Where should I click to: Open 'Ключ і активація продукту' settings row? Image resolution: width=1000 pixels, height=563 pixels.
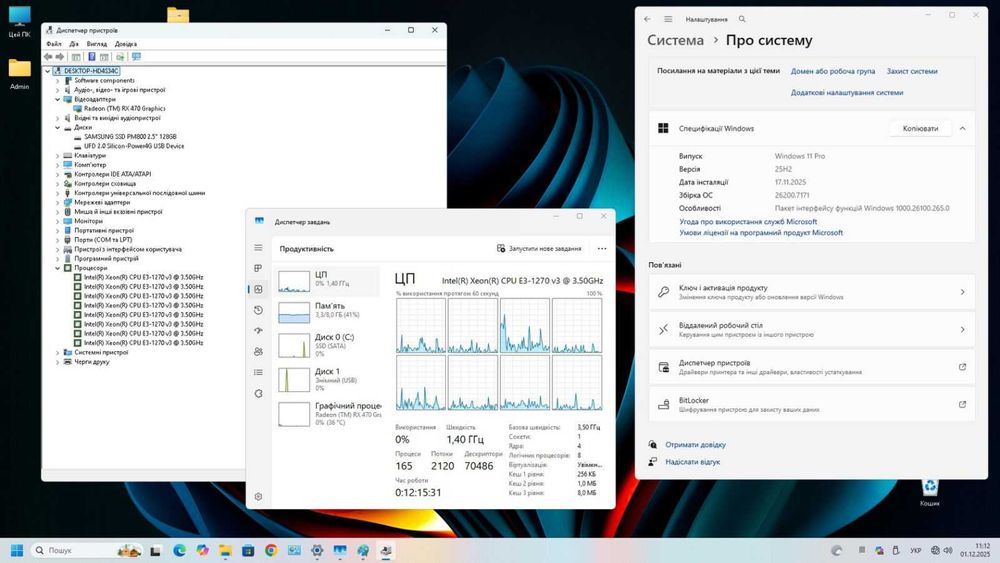pos(811,292)
